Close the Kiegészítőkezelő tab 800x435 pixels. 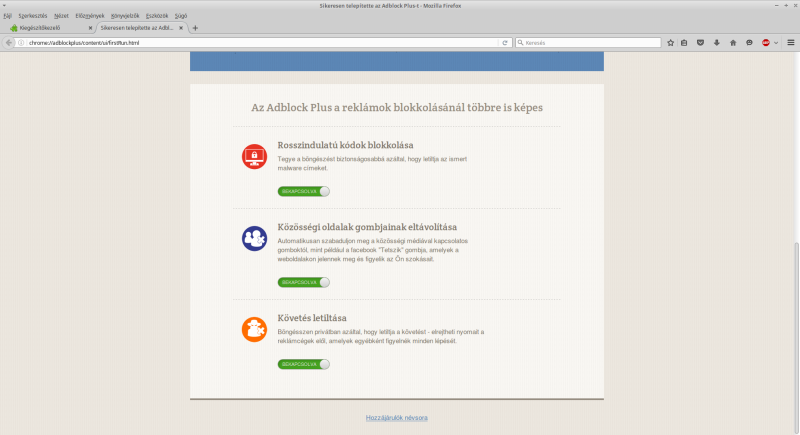pyautogui.click(x=90, y=28)
